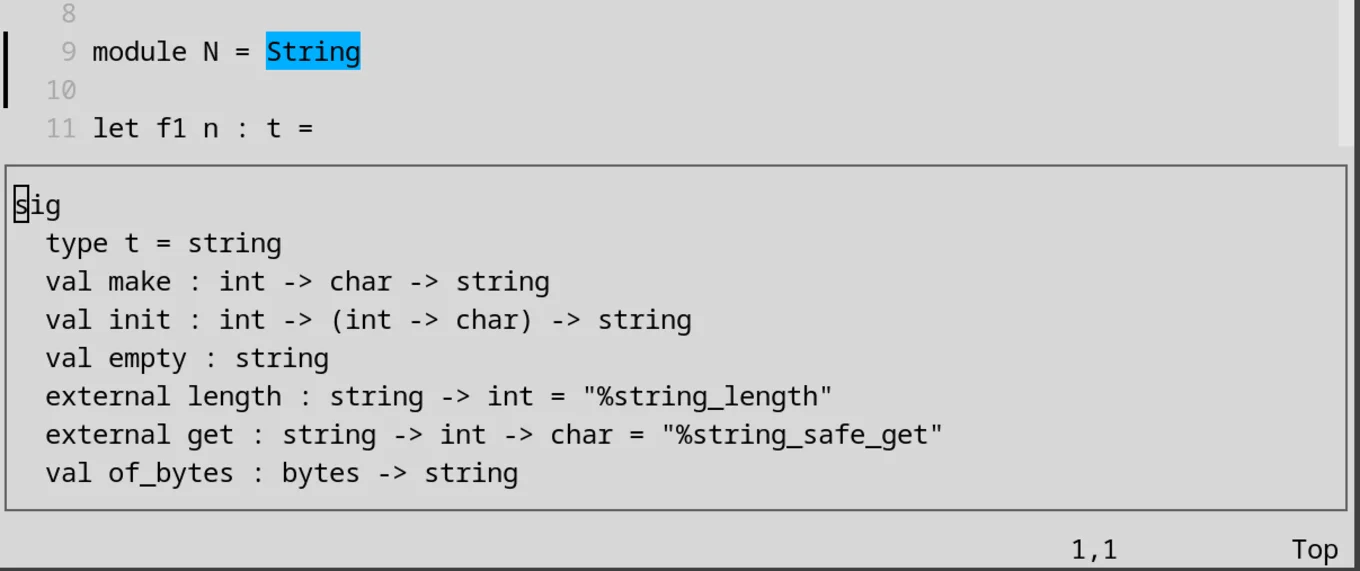The height and width of the screenshot is (571, 1360).
Task: Click line number 11 in the gutter
Action: point(61,128)
